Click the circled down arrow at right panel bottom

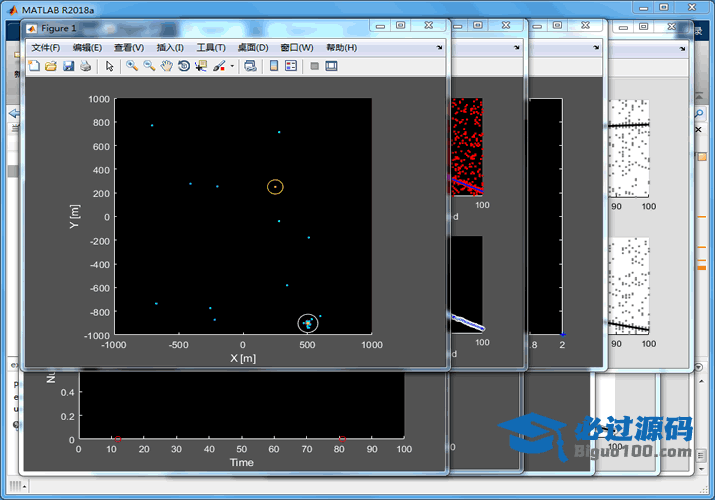tap(699, 367)
